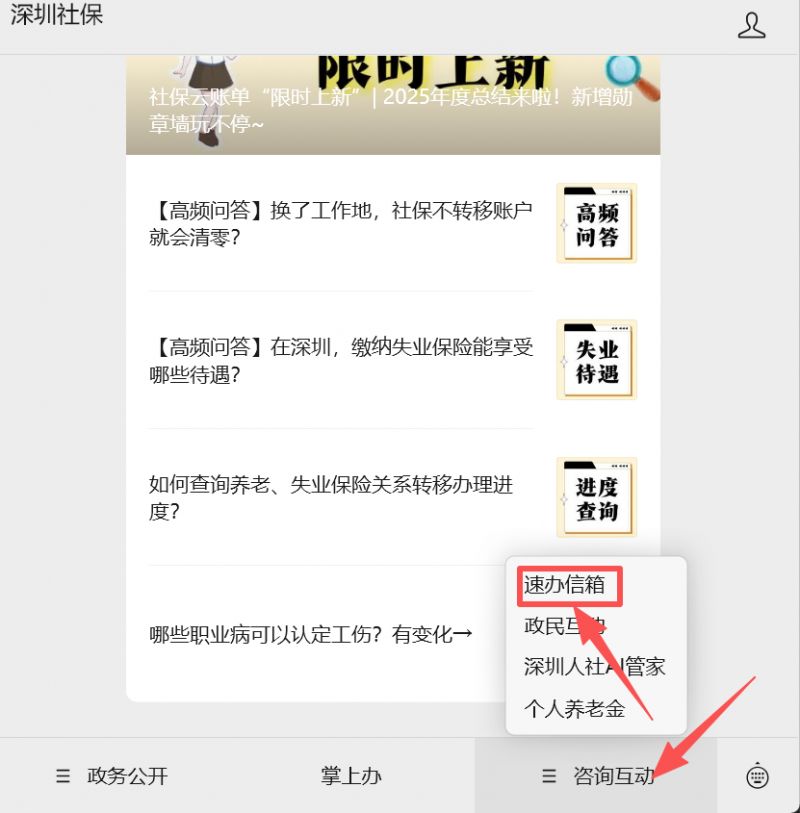Open the 社保云账单 限时上新 banner article

tap(393, 105)
